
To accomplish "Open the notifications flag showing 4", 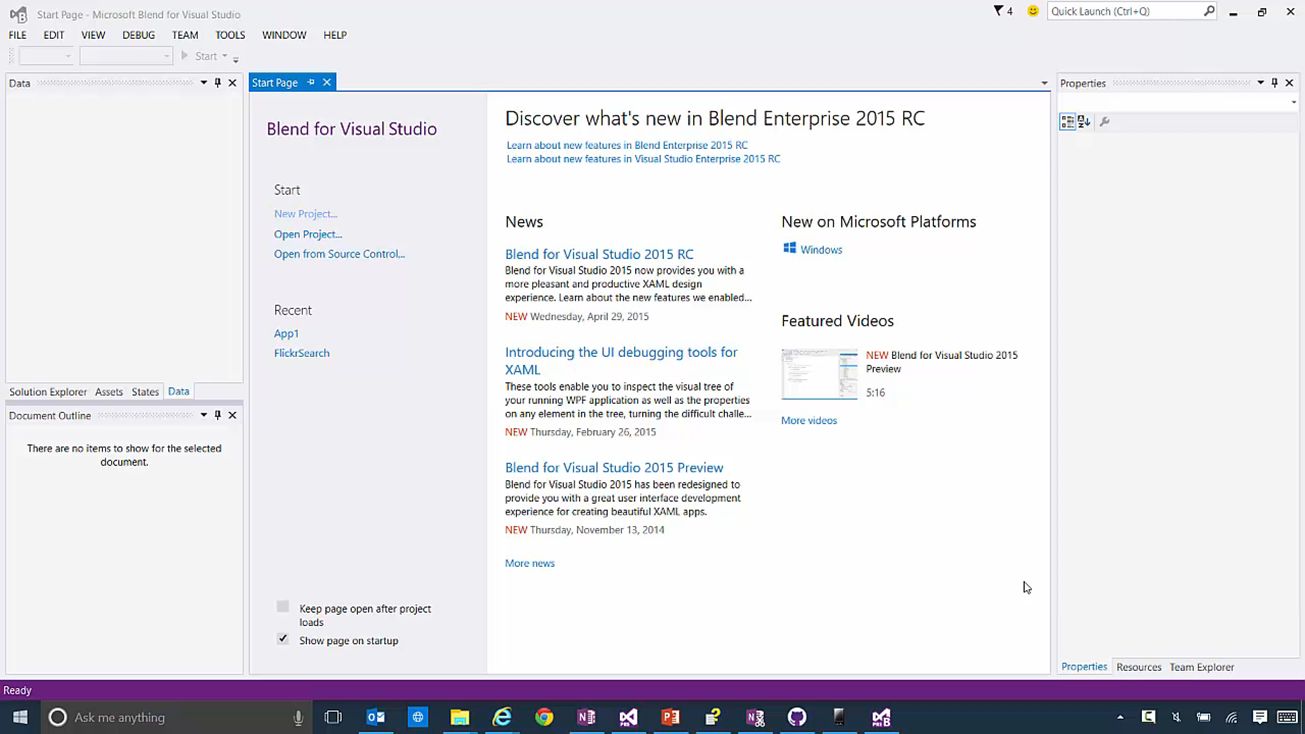I will [1002, 11].
